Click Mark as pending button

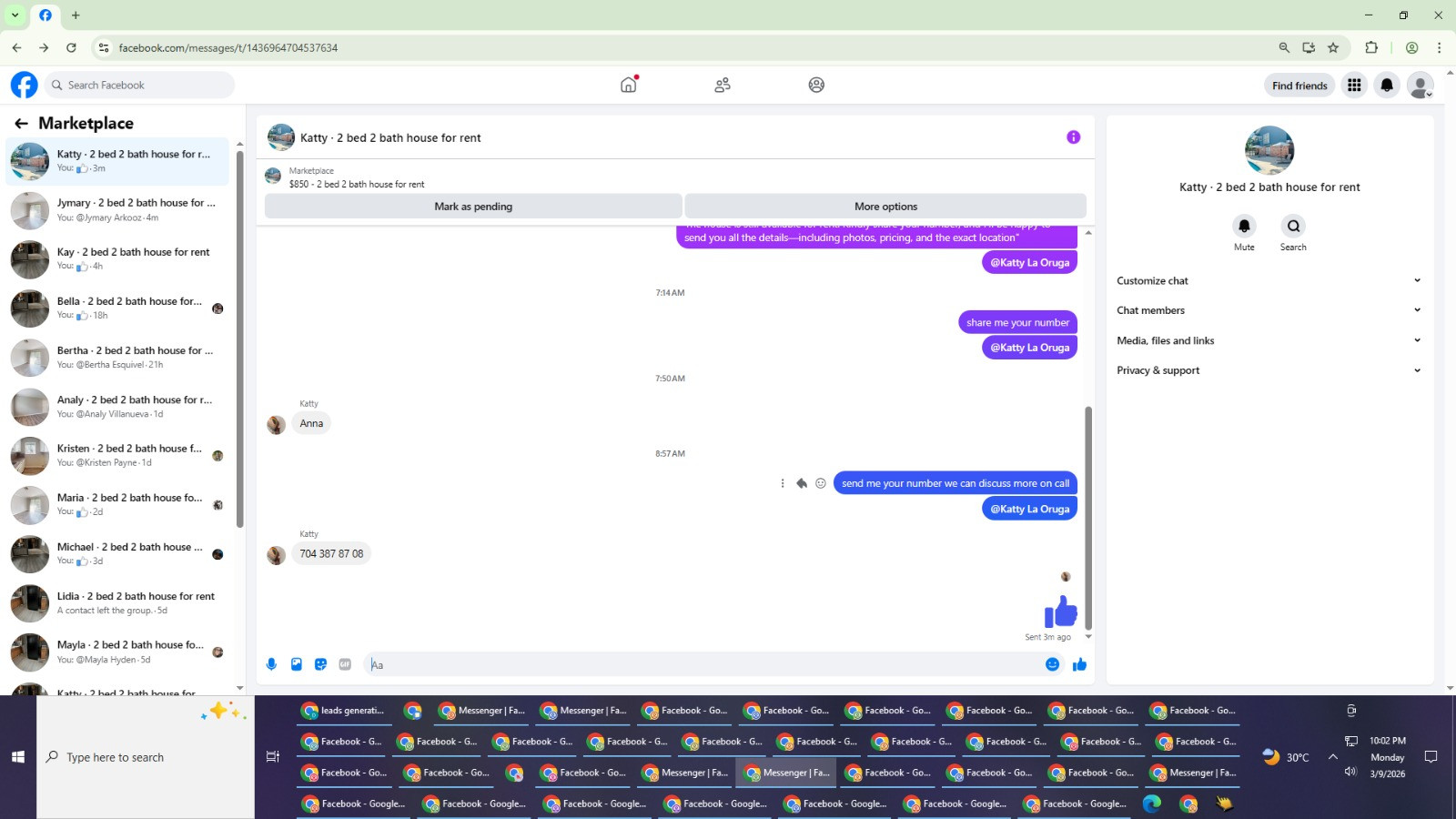(x=473, y=207)
